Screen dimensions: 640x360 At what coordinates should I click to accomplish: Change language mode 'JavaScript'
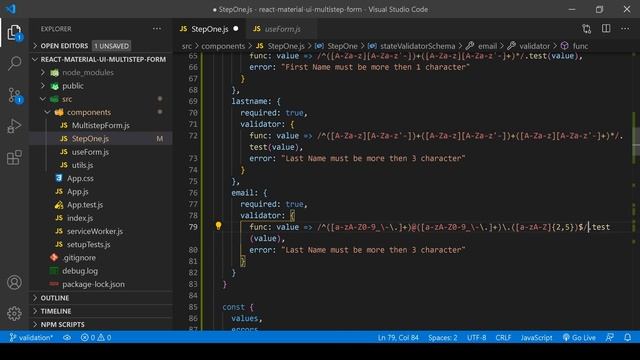536,338
